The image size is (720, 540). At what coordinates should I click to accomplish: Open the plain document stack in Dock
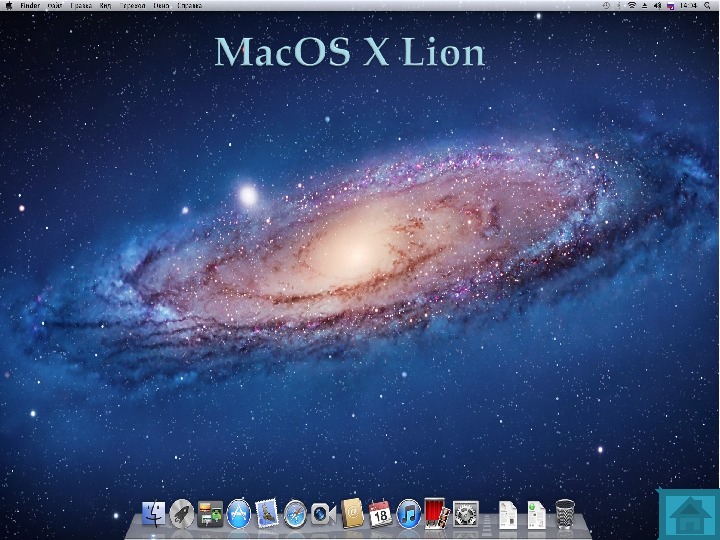(507, 515)
